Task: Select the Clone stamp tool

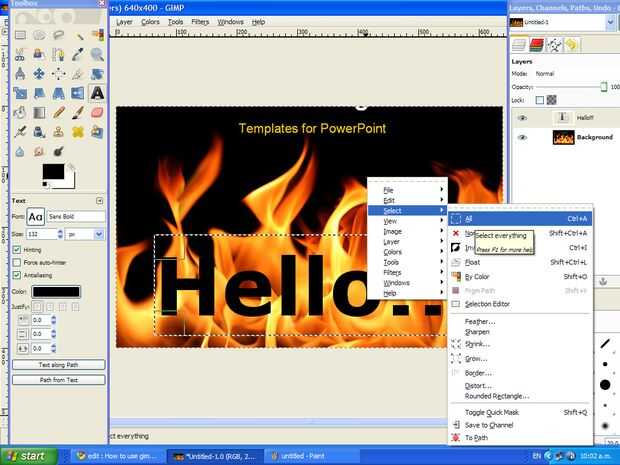Action: 59,132
